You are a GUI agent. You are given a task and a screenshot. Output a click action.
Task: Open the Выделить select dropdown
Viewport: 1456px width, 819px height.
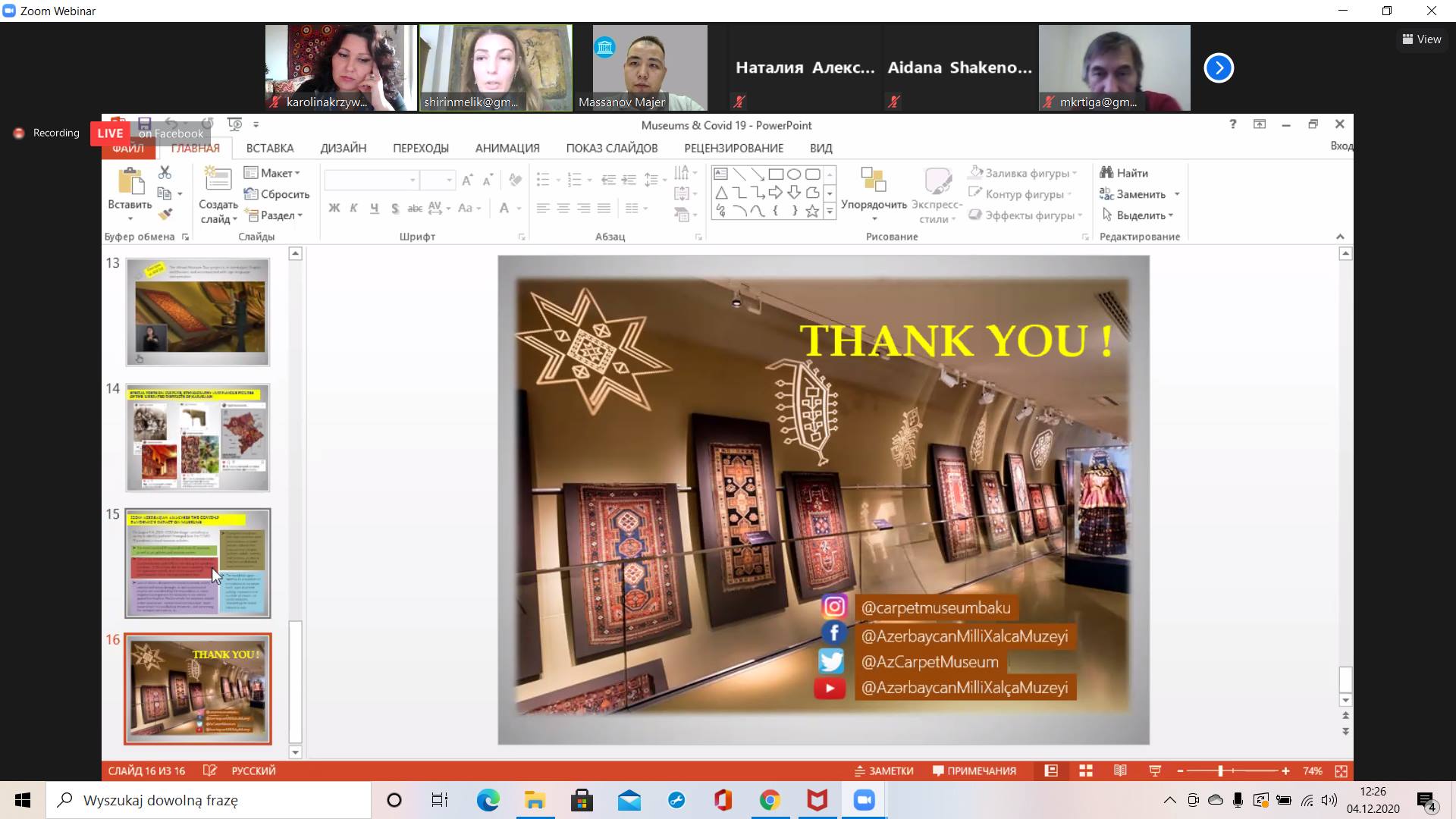click(1137, 215)
